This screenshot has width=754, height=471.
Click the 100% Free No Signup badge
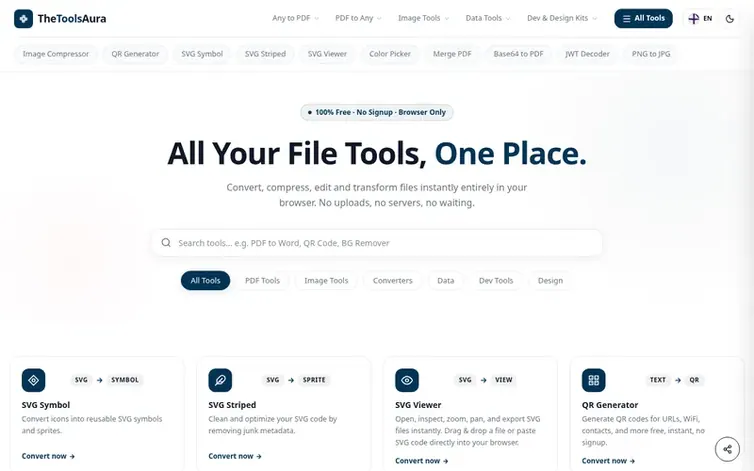pos(377,112)
